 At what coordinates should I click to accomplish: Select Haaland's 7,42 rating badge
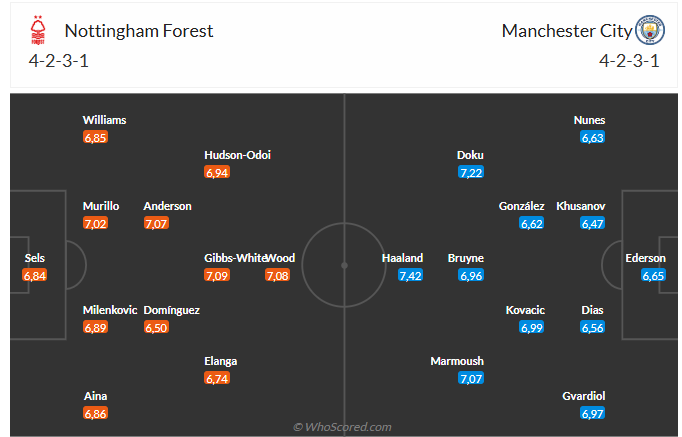coord(410,275)
